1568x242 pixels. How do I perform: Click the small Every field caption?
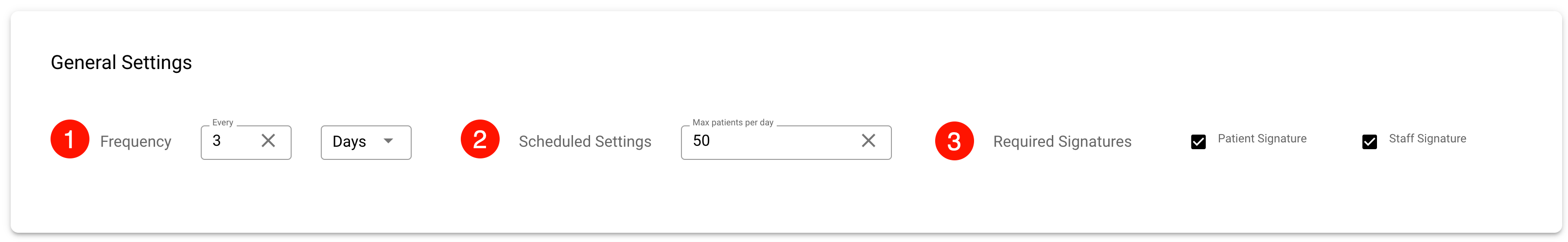coord(223,122)
